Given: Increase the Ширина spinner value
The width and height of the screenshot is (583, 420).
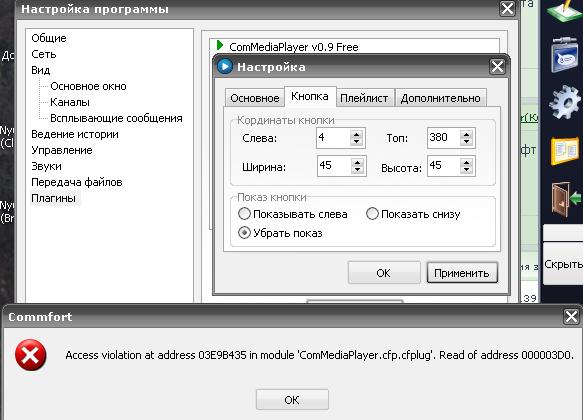Looking at the screenshot, I should click(357, 162).
